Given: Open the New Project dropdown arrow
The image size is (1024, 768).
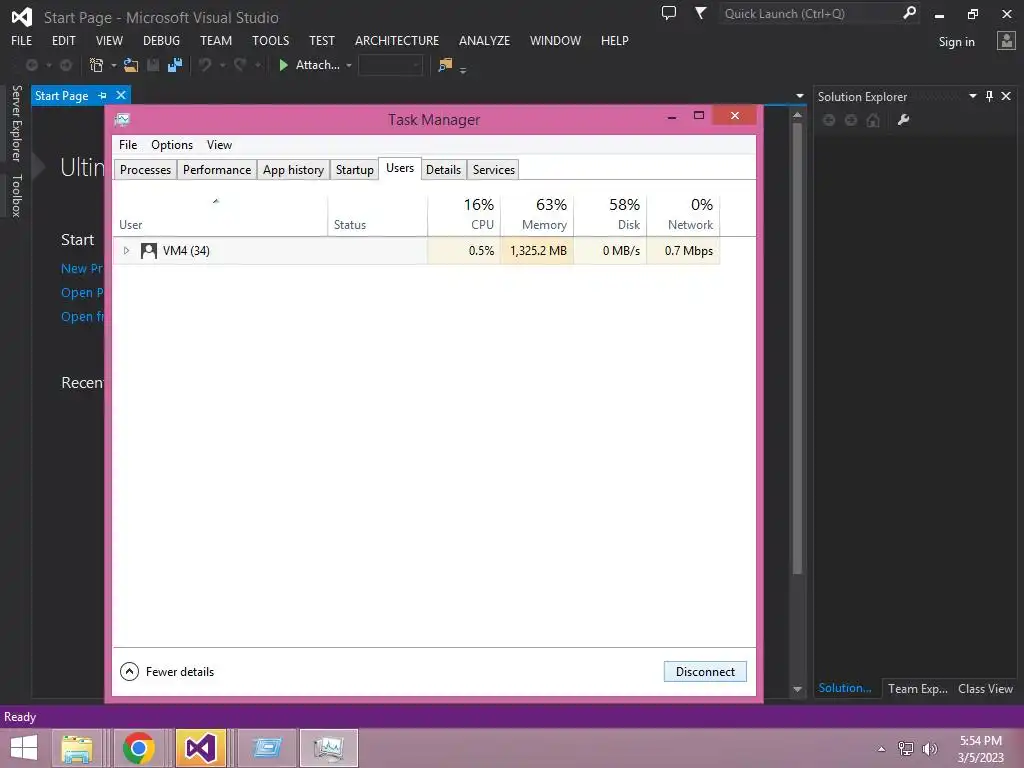Looking at the screenshot, I should (x=113, y=65).
